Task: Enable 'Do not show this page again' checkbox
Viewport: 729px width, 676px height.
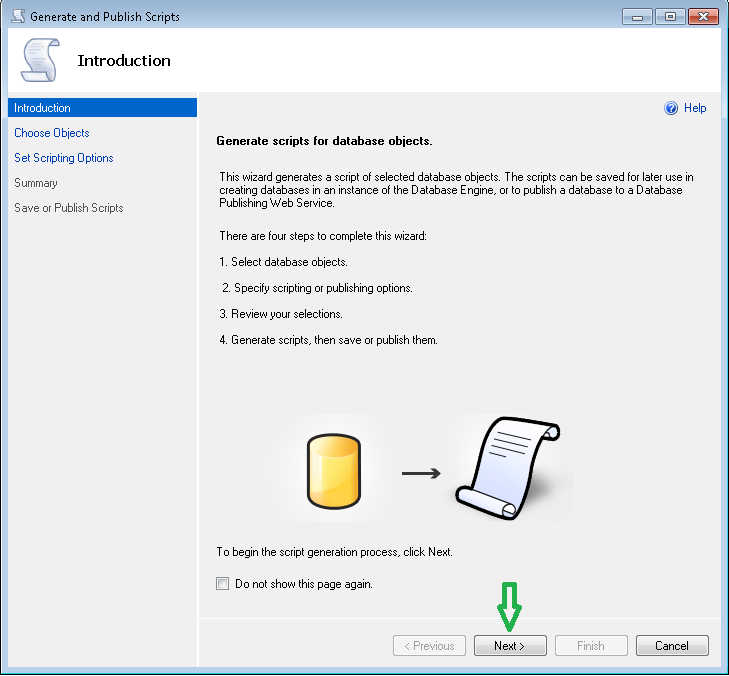Action: pyautogui.click(x=223, y=584)
